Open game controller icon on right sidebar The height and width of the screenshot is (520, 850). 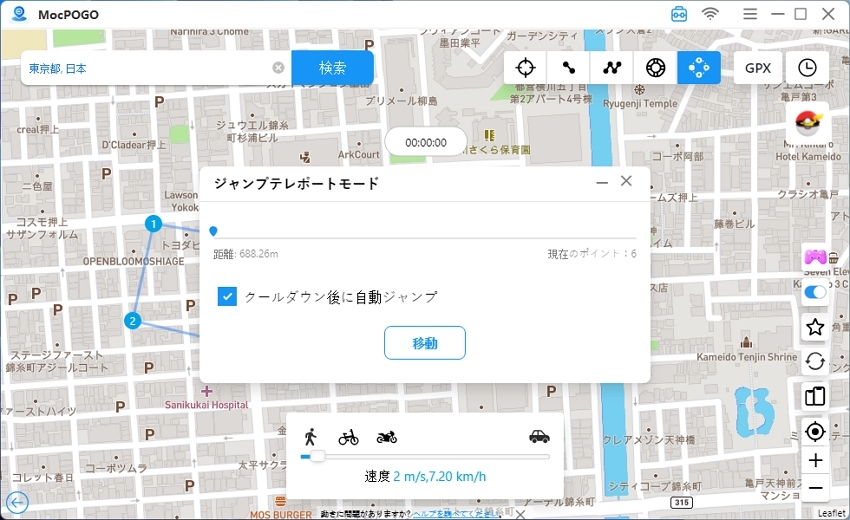click(x=815, y=256)
